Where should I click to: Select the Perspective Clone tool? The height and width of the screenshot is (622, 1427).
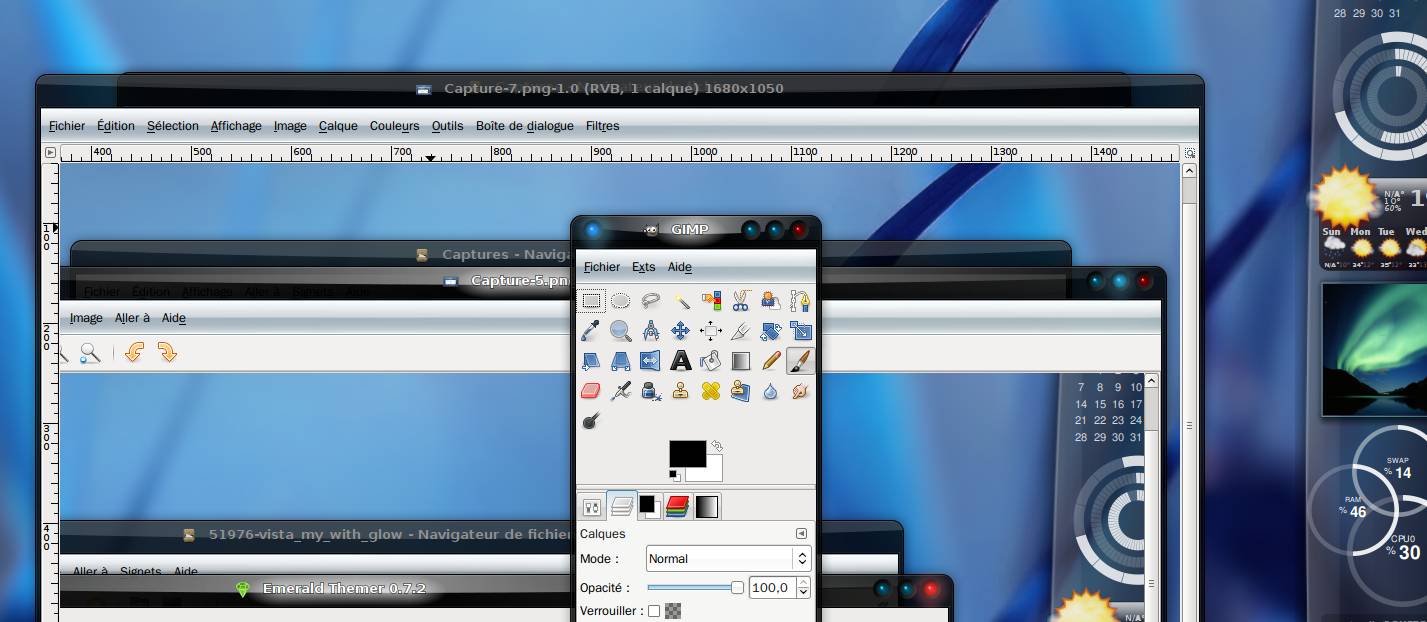741,390
